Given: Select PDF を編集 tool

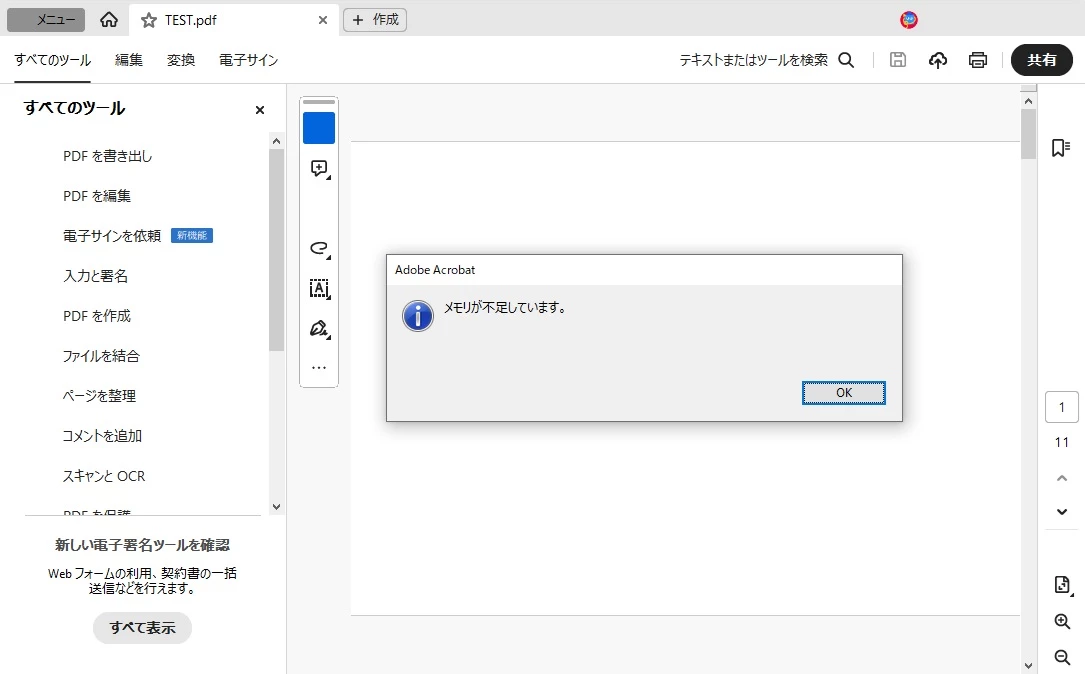Looking at the screenshot, I should (x=97, y=197).
